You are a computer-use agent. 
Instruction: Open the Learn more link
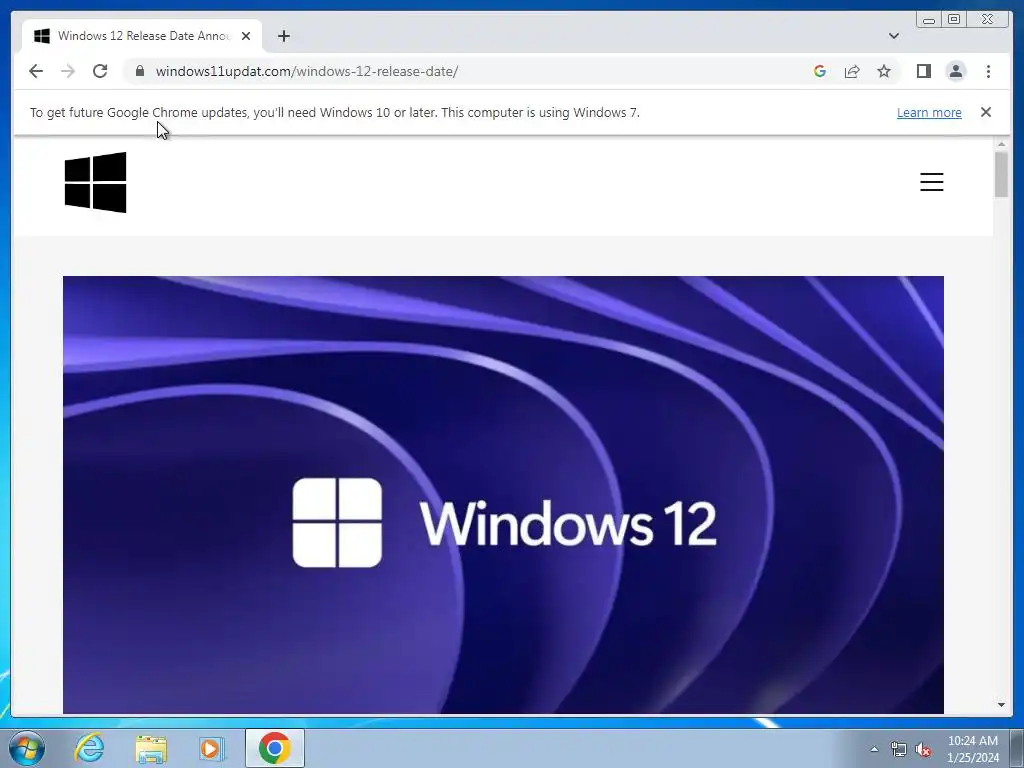pos(929,112)
